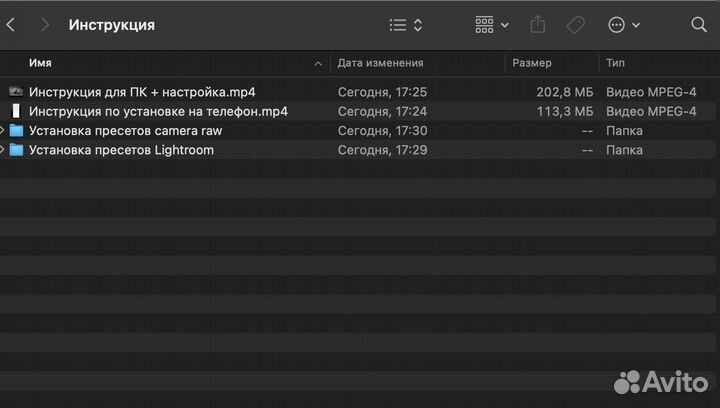Go back with the left arrow
The height and width of the screenshot is (408, 720).
coord(11,25)
